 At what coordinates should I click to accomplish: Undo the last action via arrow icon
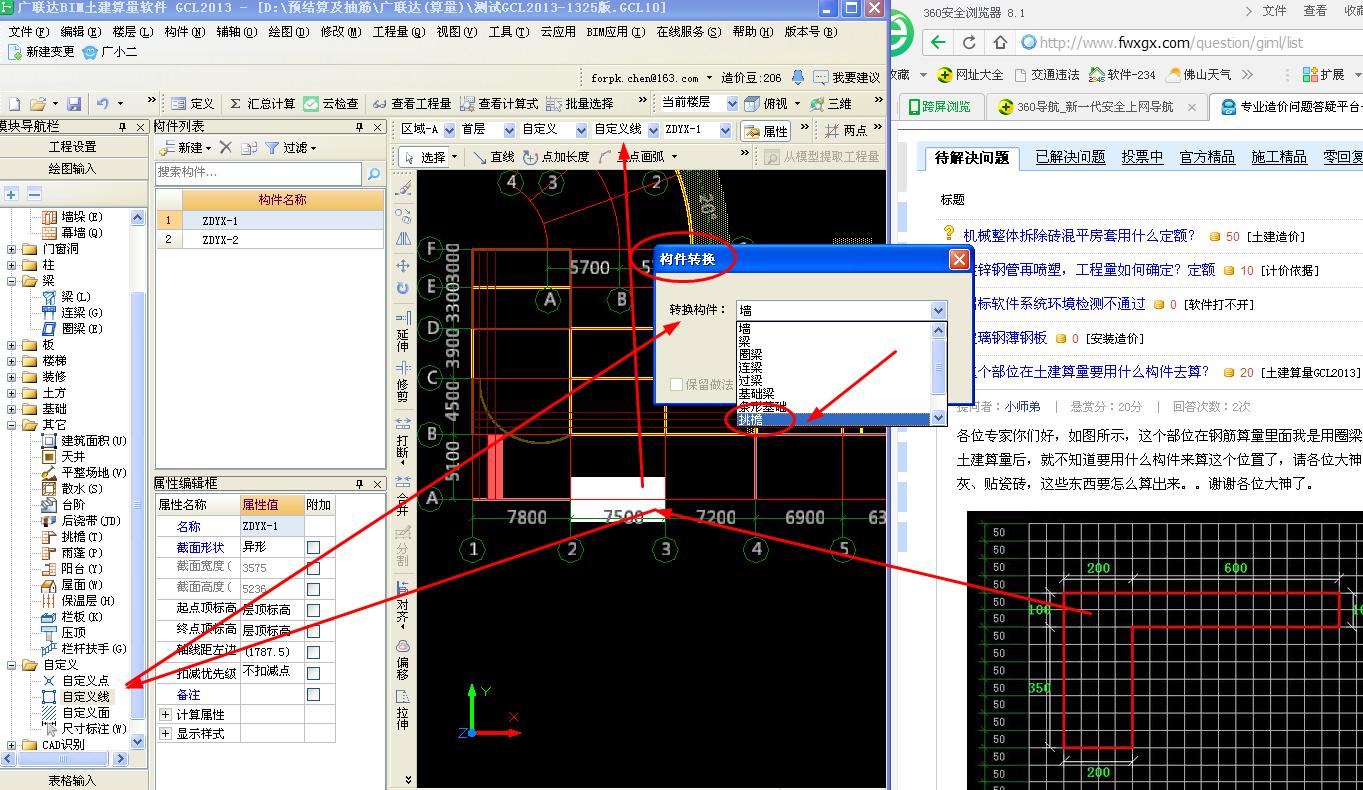tap(103, 104)
